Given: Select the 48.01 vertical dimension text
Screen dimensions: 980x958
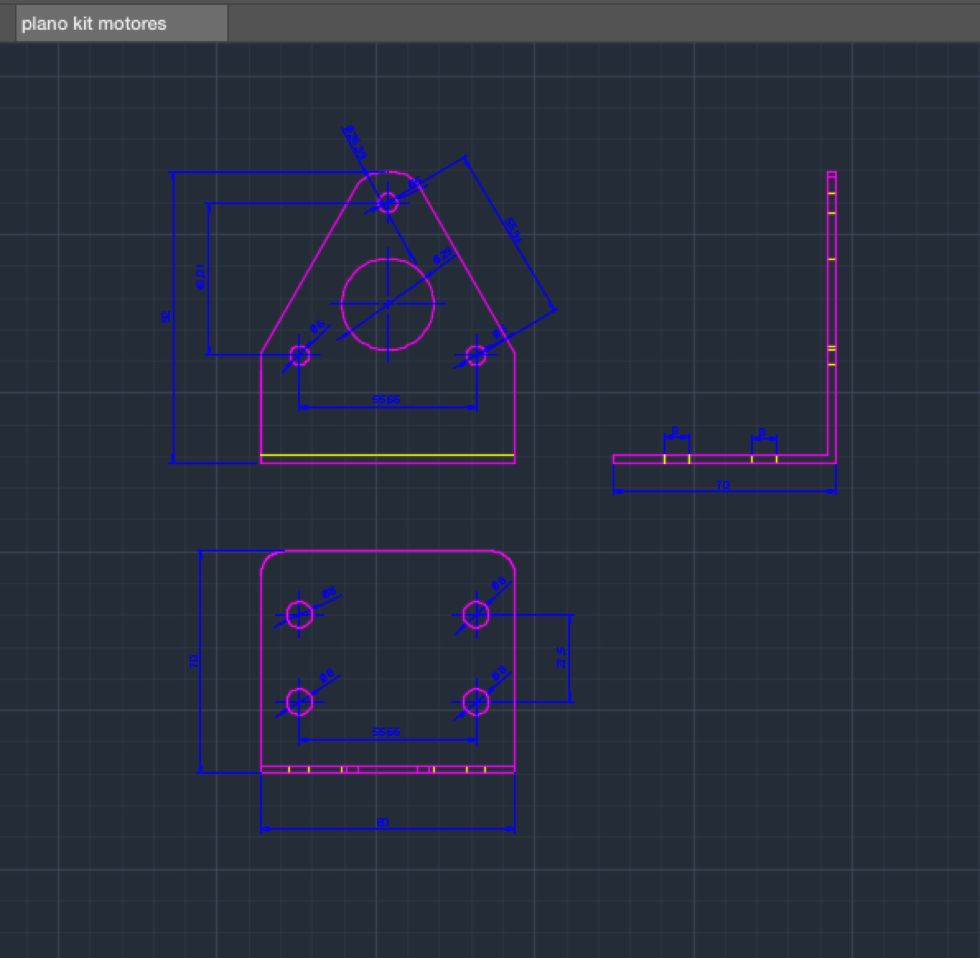Looking at the screenshot, I should (200, 276).
